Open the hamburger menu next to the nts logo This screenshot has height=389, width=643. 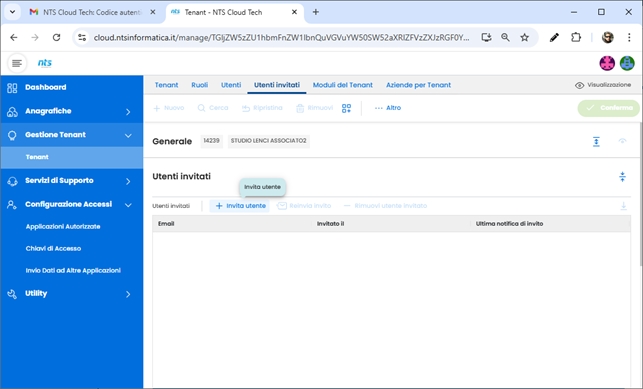(17, 63)
